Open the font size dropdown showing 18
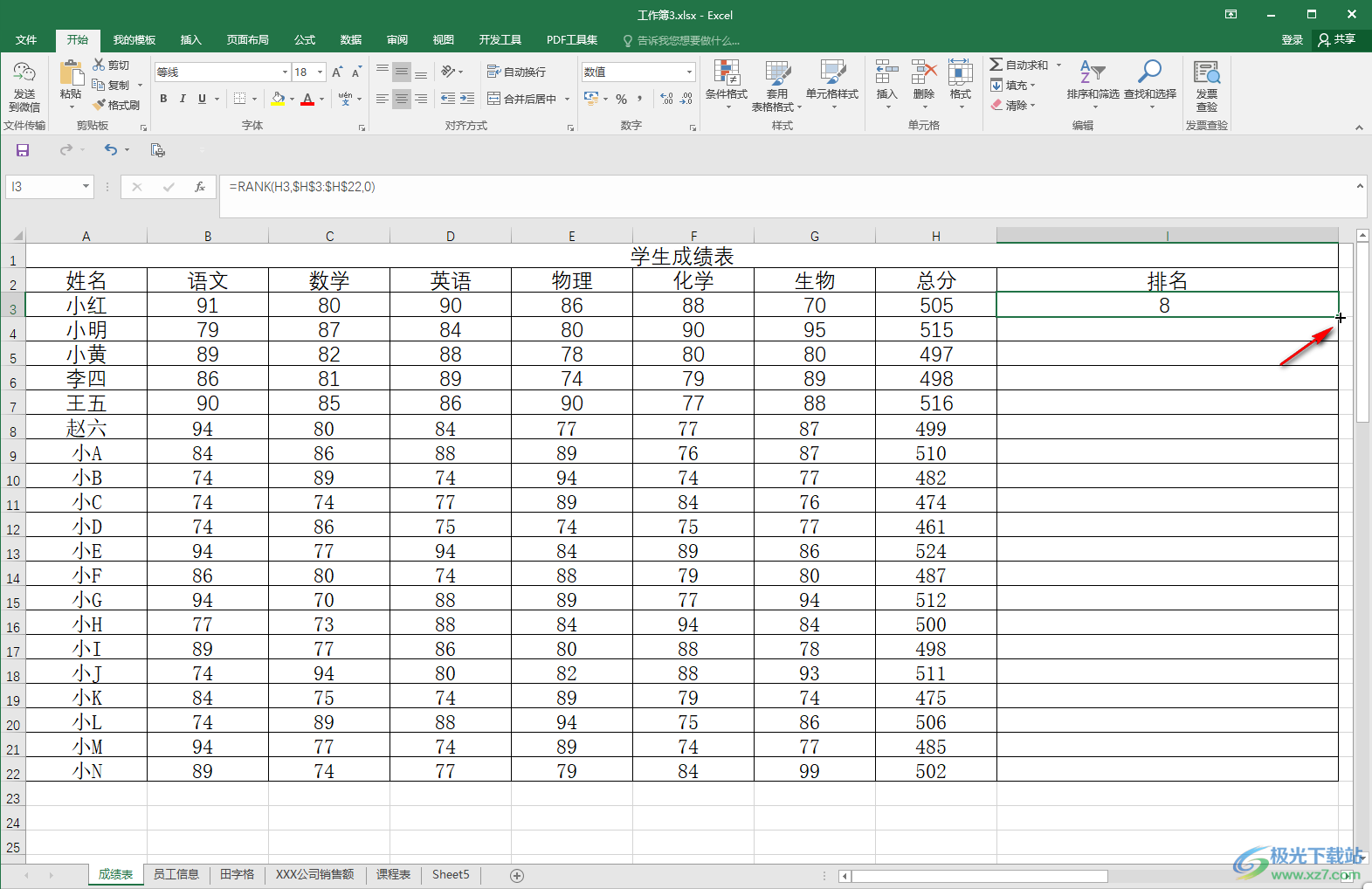The image size is (1372, 889). point(321,72)
